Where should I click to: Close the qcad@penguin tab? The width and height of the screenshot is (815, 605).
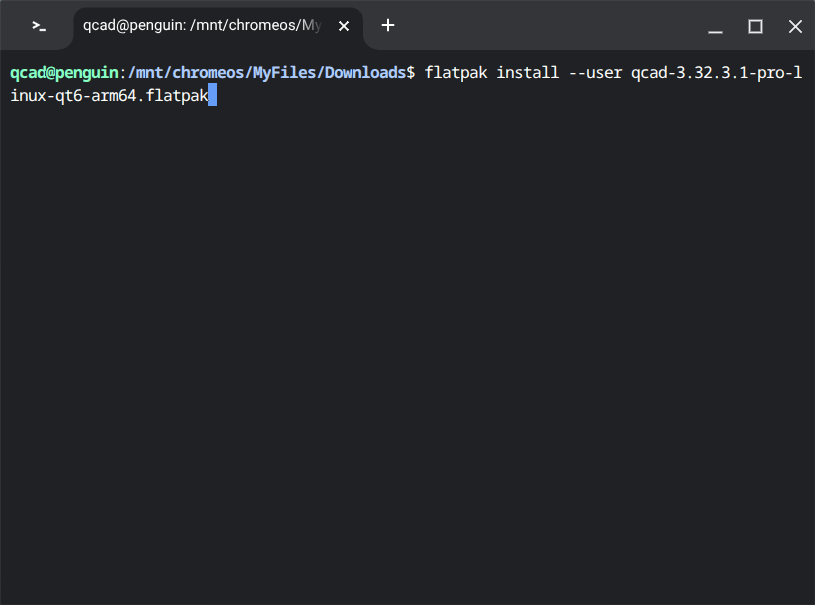(x=344, y=26)
